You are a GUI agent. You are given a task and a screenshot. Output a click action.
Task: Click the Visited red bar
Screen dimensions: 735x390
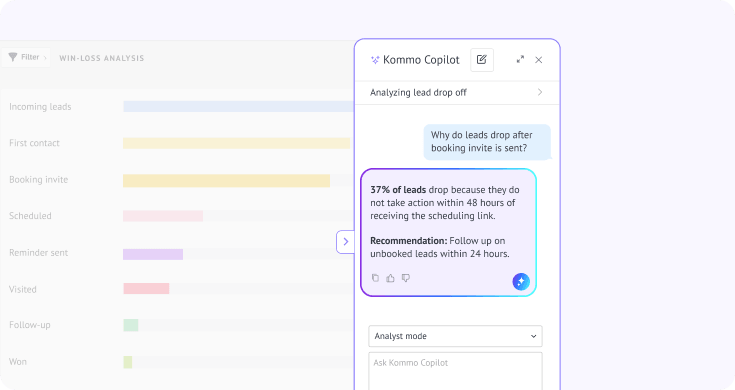[x=146, y=289]
